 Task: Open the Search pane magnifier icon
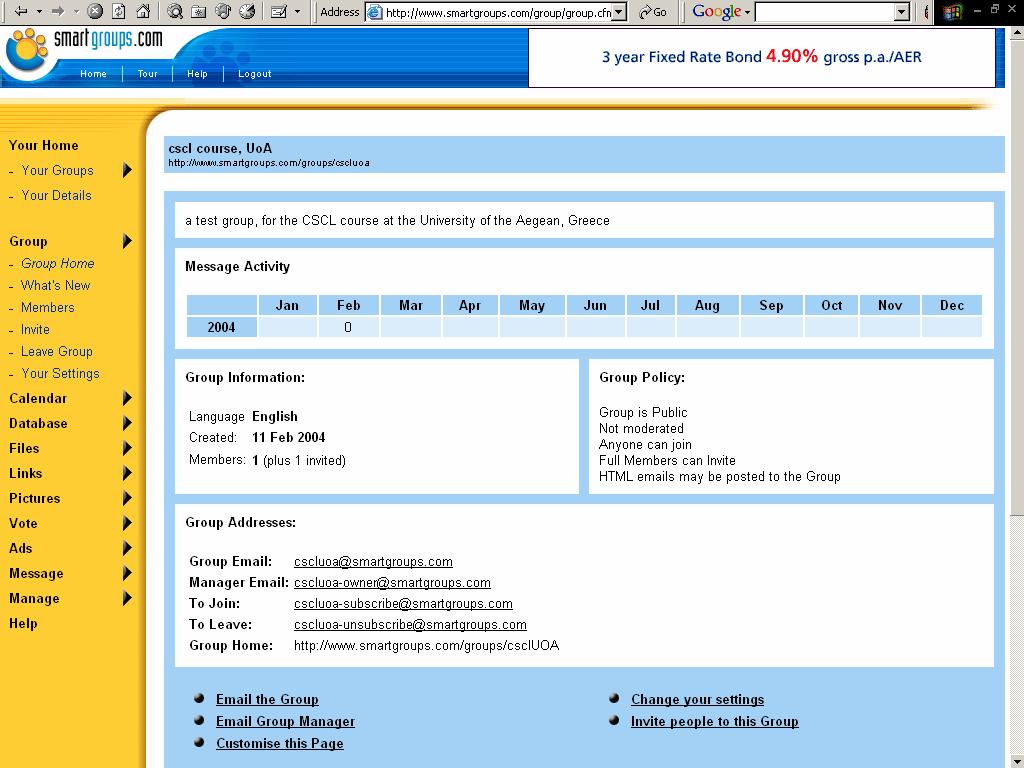click(x=174, y=11)
